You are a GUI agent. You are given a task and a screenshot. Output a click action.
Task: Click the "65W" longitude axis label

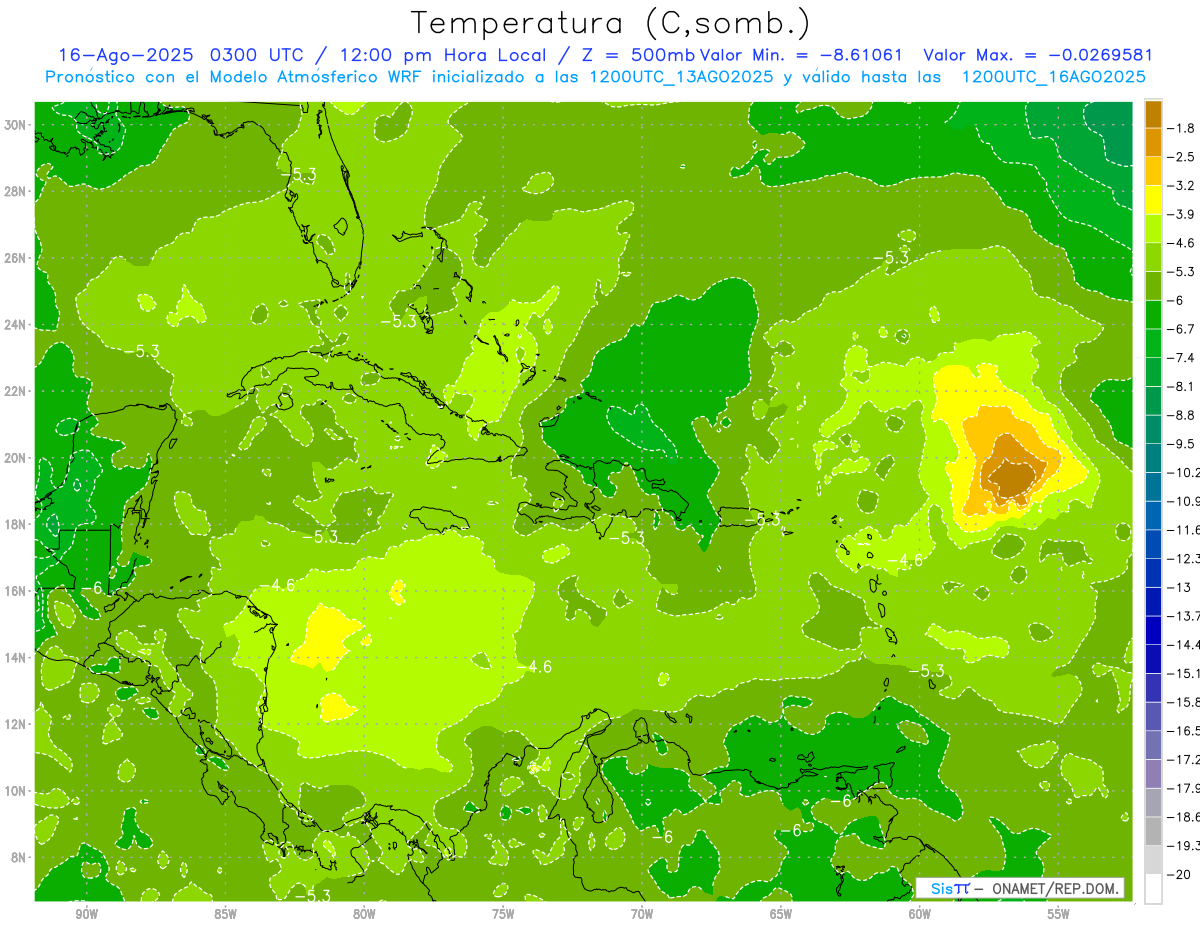[781, 915]
